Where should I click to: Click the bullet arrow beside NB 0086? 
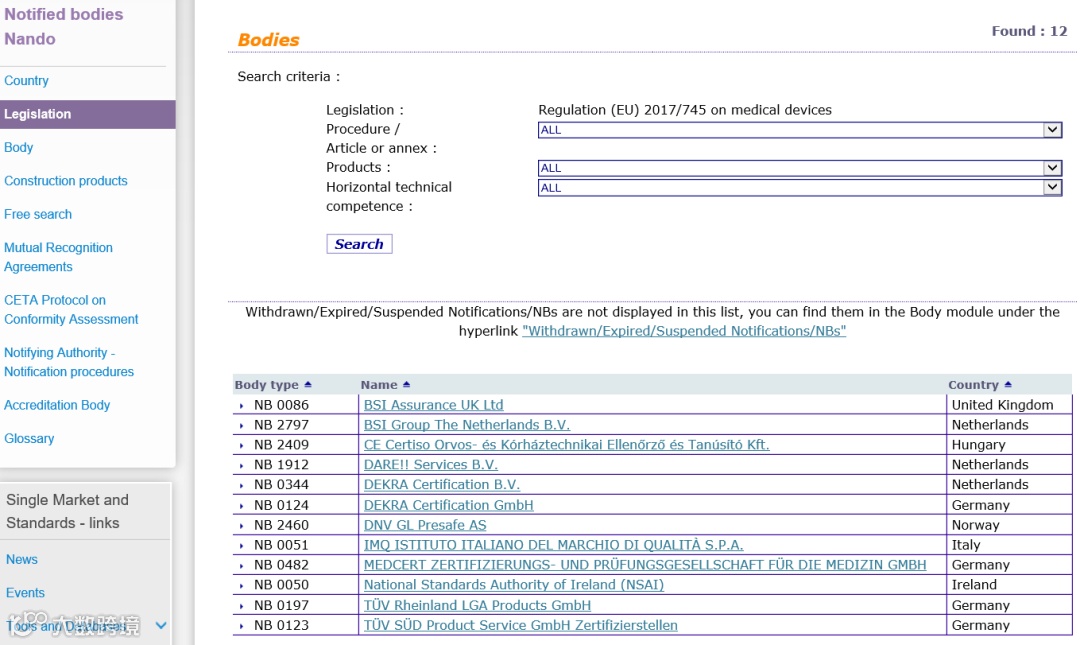[x=241, y=406]
